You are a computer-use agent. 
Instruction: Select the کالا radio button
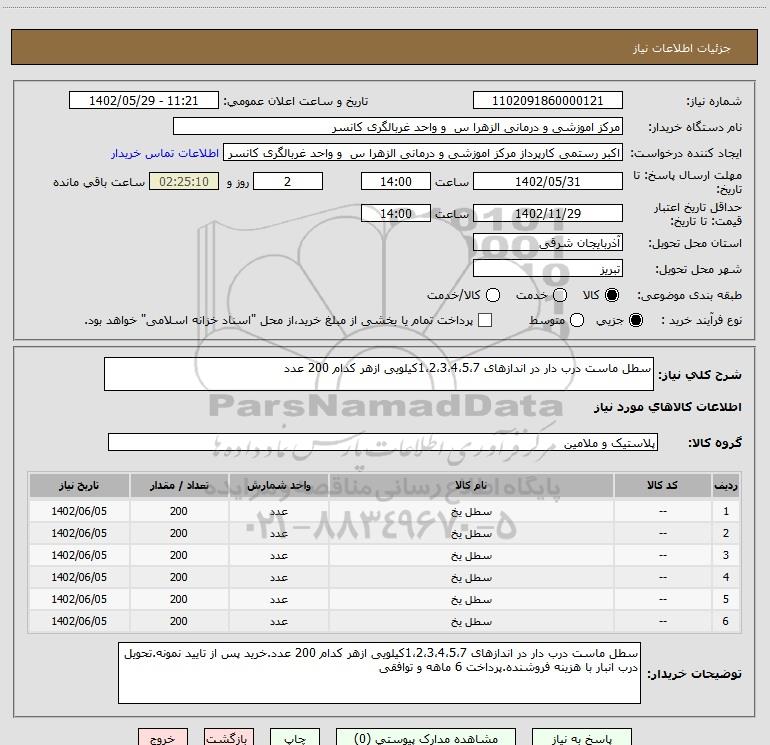click(x=612, y=295)
